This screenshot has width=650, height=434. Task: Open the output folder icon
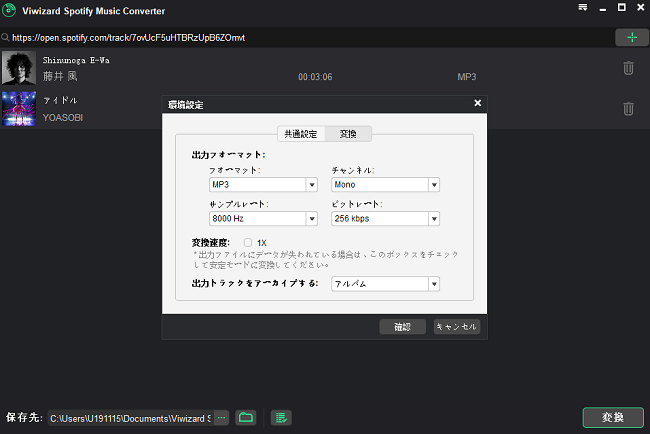click(246, 417)
